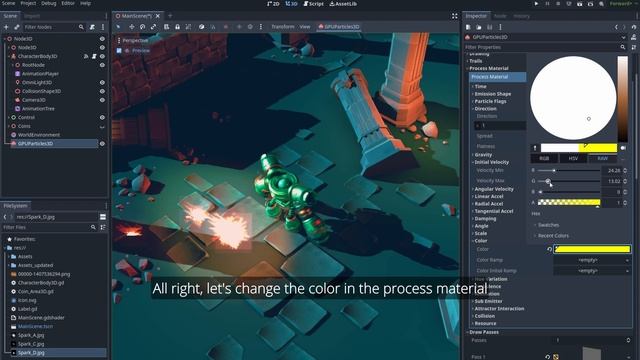Expand the Gravity section
The height and width of the screenshot is (360, 640).
pyautogui.click(x=483, y=155)
